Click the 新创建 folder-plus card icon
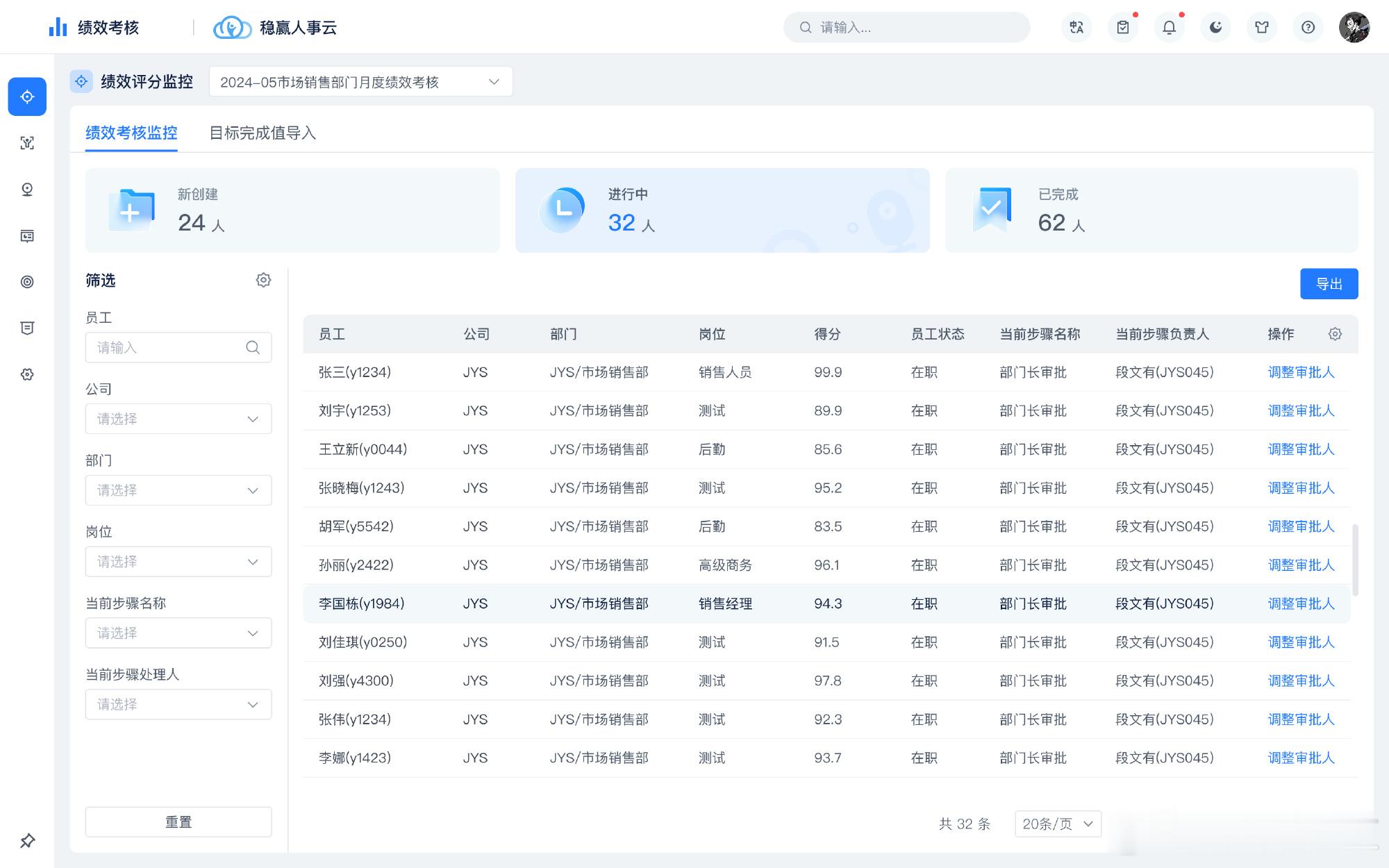Screen dimensions: 1389x868 (131, 210)
